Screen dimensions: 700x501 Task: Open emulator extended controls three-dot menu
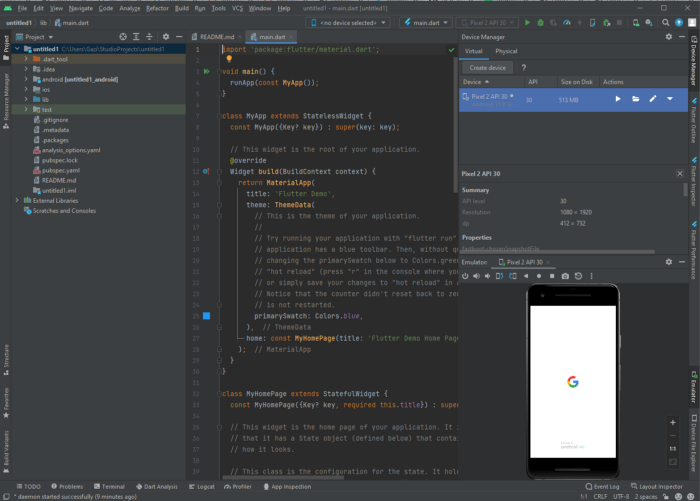[x=592, y=276]
